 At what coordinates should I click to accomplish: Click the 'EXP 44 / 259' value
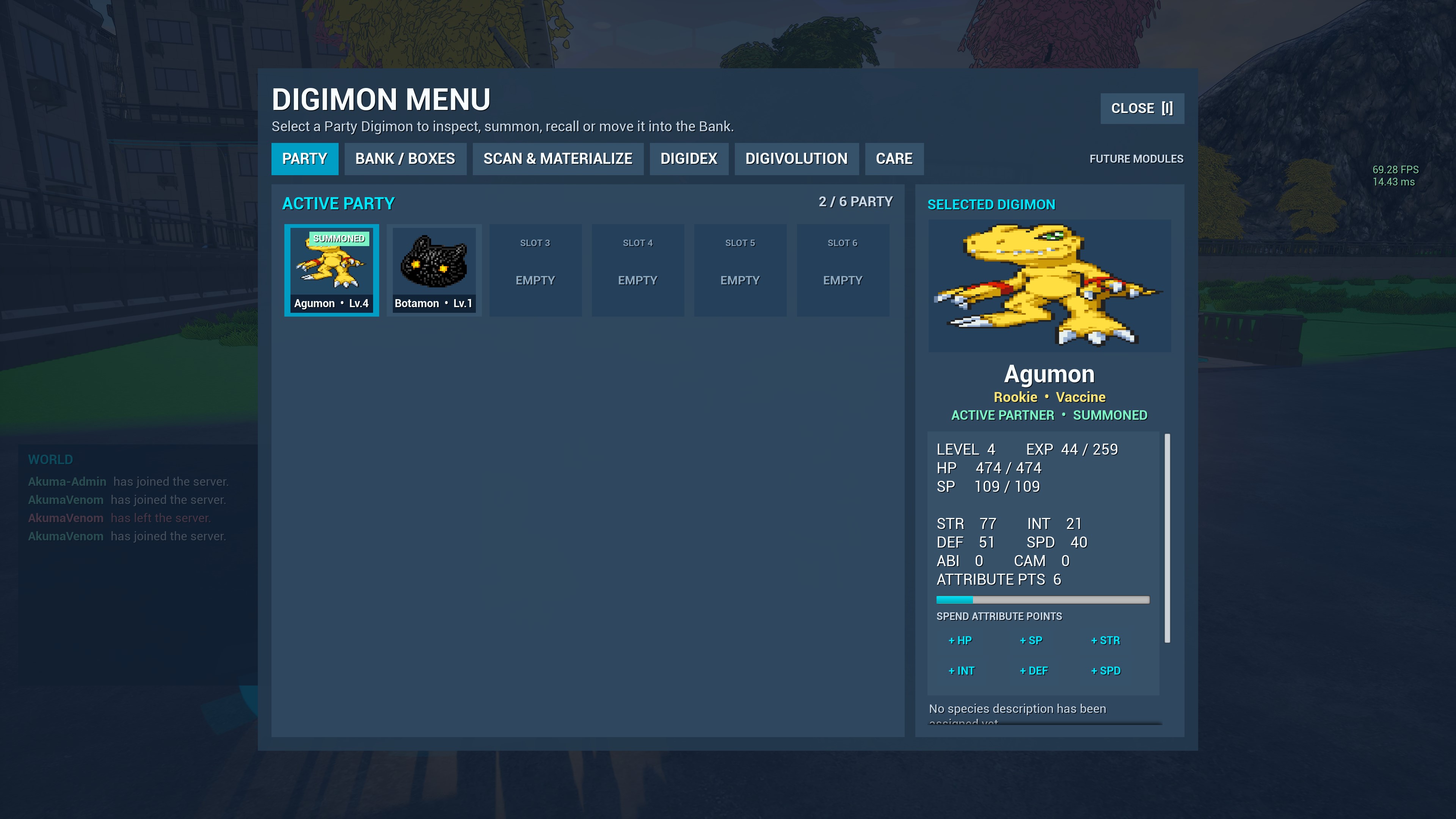[x=1072, y=449]
